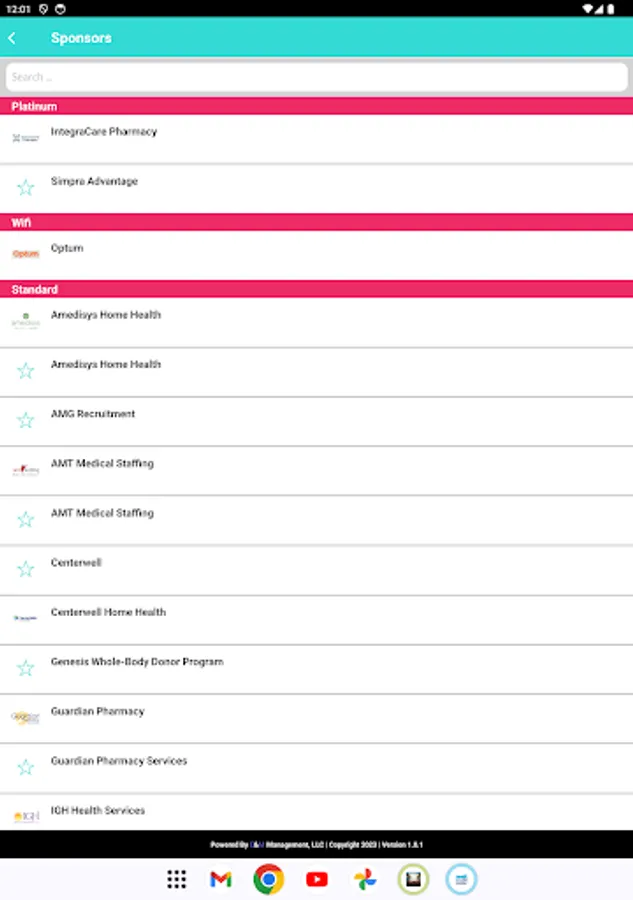Open Chrome from the taskbar
This screenshot has height=900, width=633.
pyautogui.click(x=268, y=879)
